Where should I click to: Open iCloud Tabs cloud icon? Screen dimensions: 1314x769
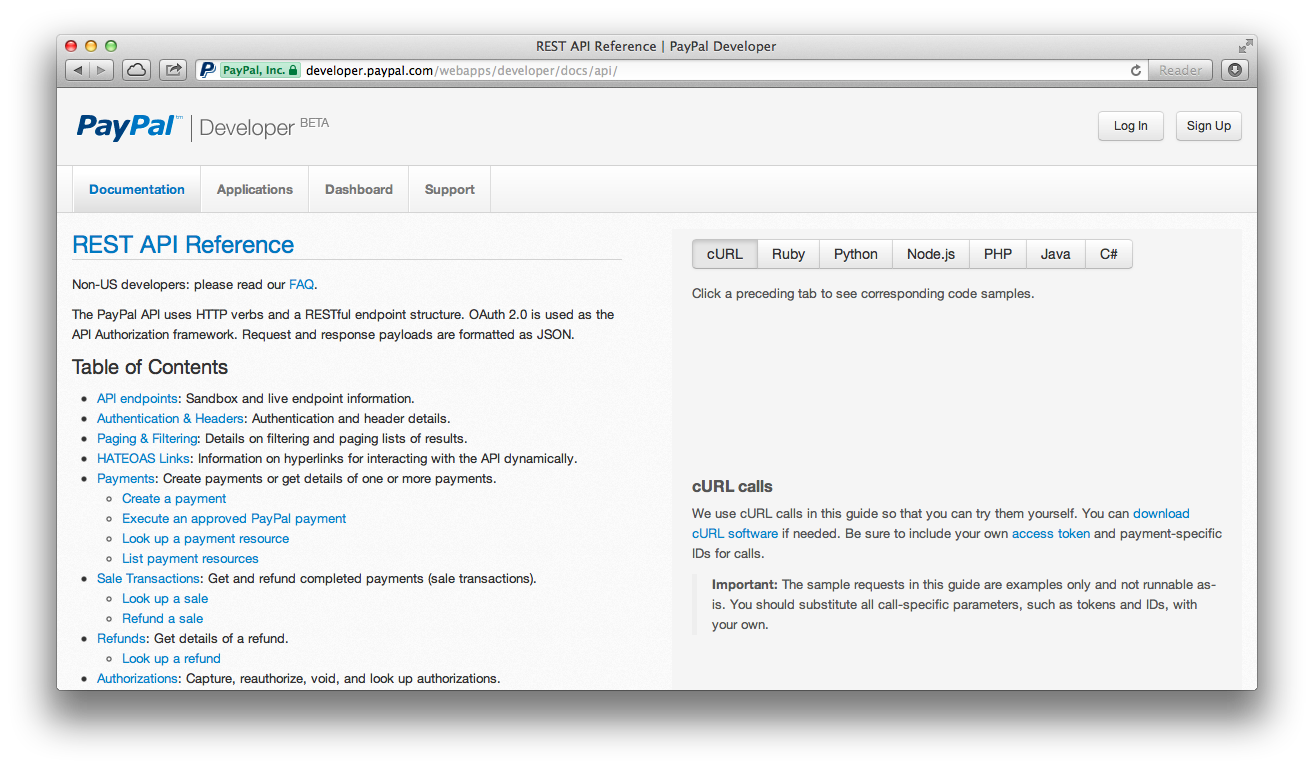[x=136, y=70]
